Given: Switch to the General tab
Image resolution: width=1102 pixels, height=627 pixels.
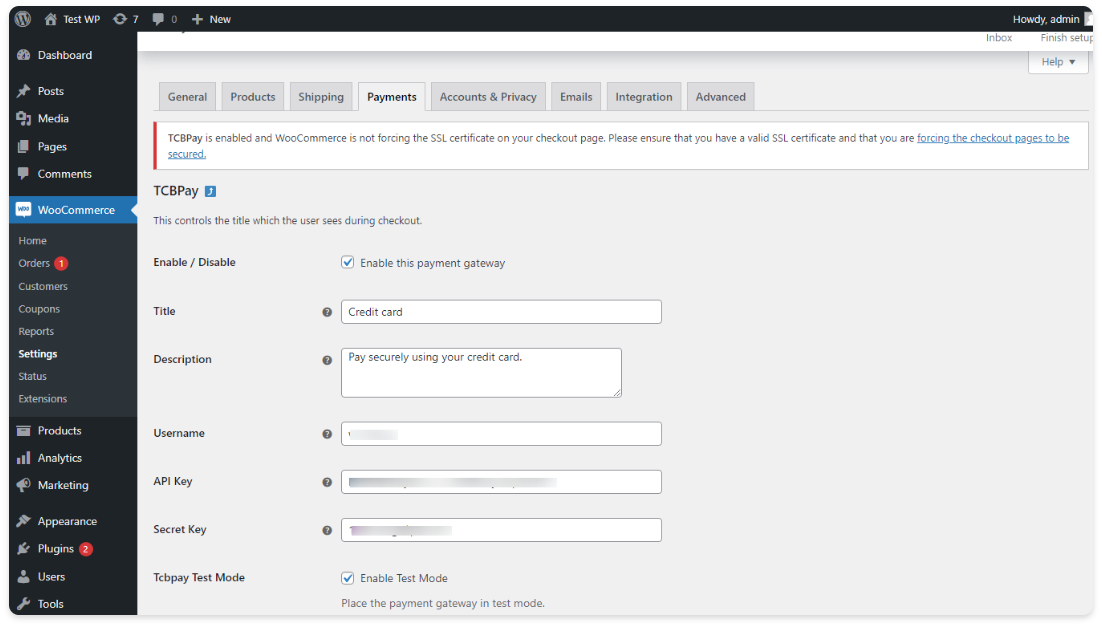Looking at the screenshot, I should pos(187,97).
